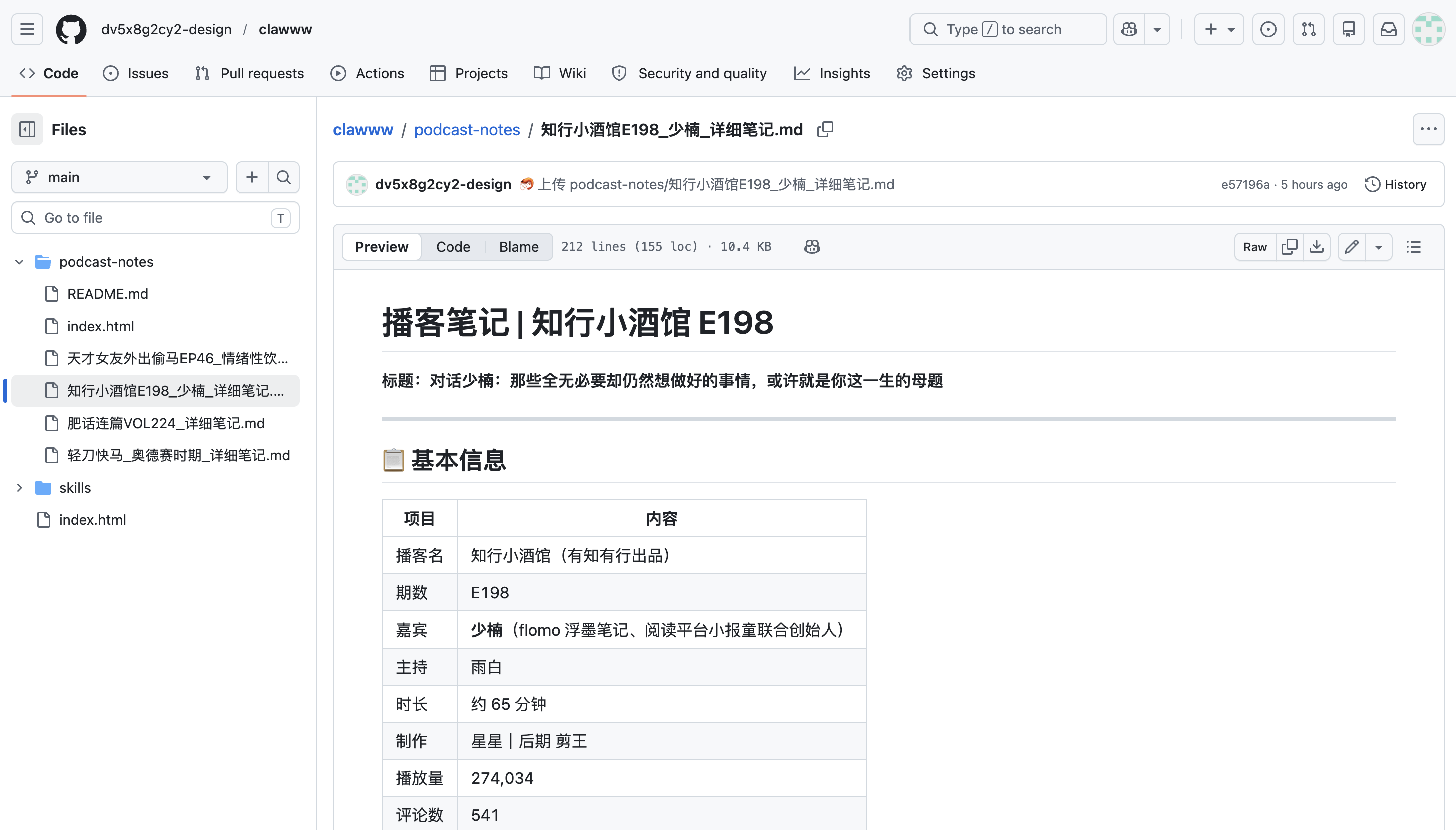1456x830 pixels.
Task: Copy the file path icon
Action: click(825, 129)
